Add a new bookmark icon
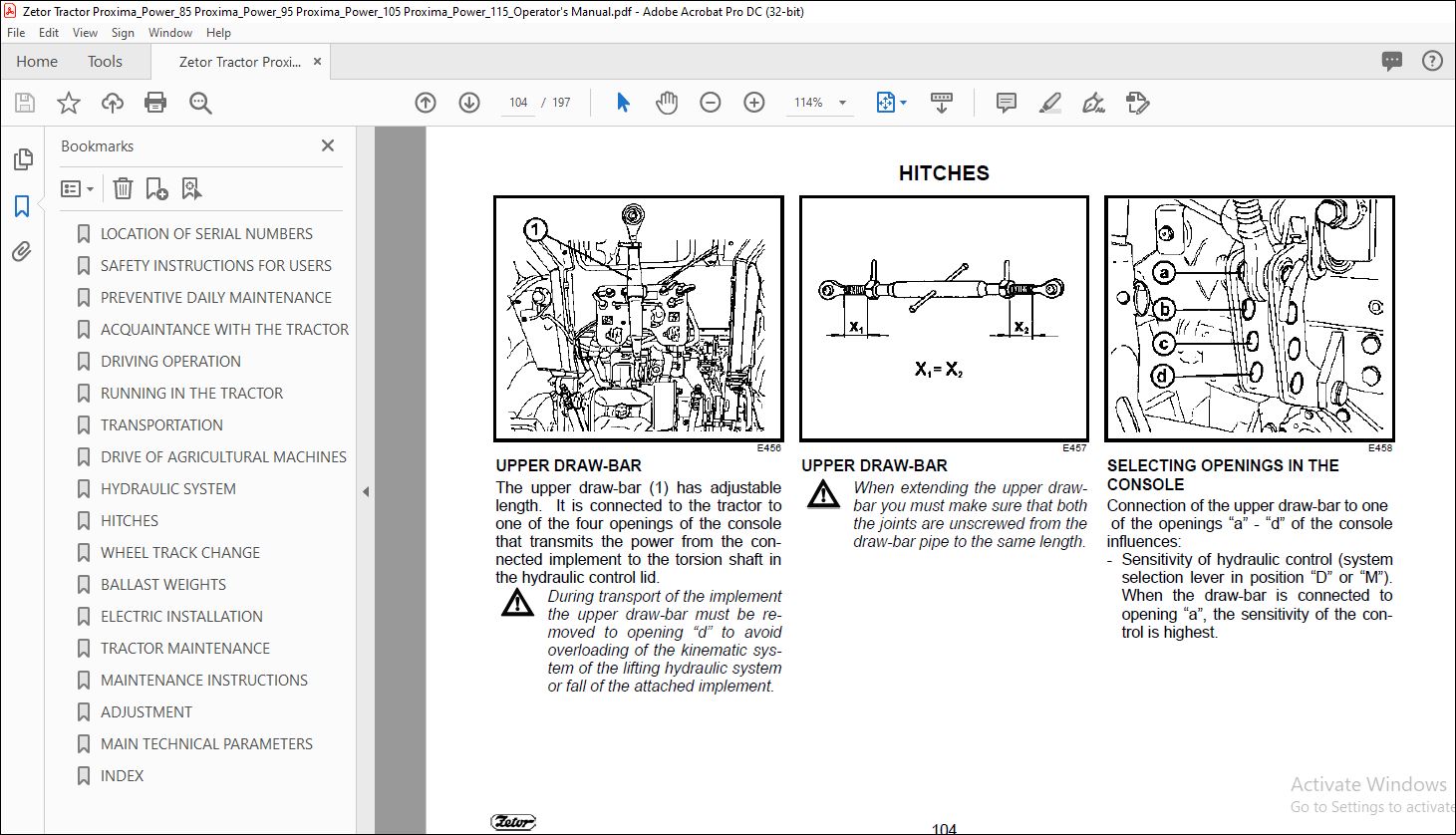Viewport: 1456px width, 835px height. (156, 188)
